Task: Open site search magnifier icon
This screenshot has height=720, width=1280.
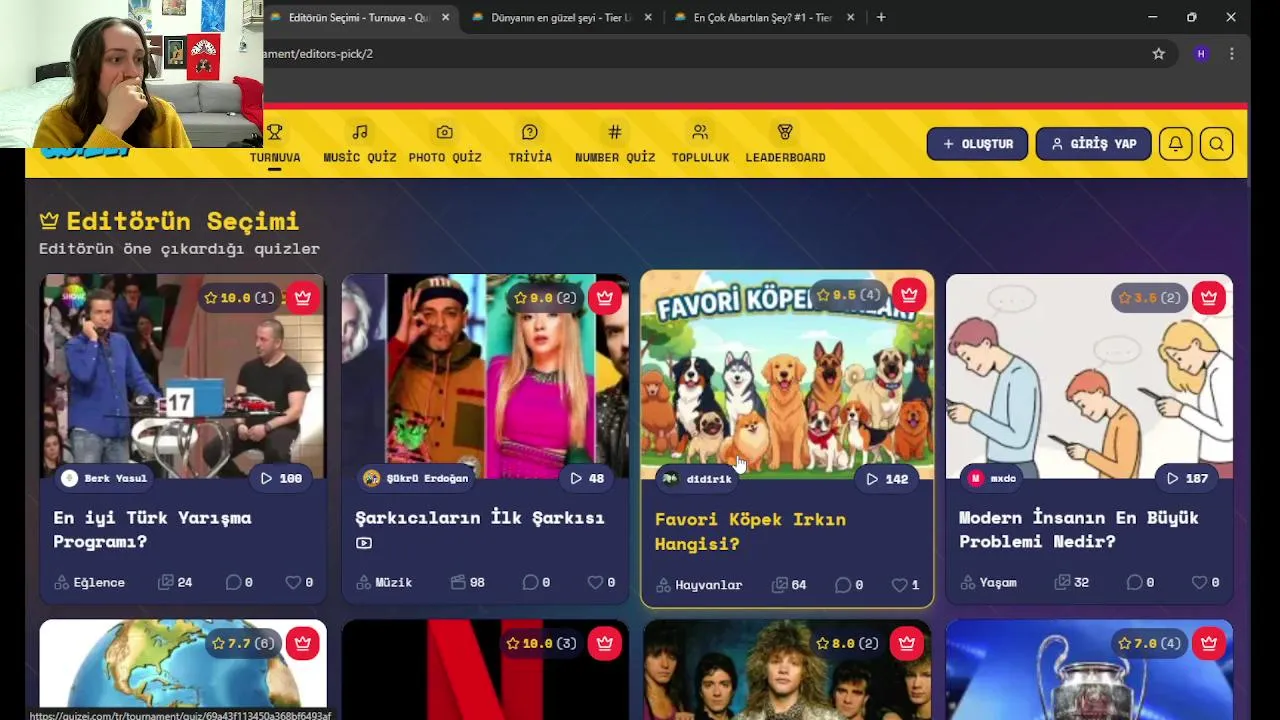Action: [x=1216, y=144]
